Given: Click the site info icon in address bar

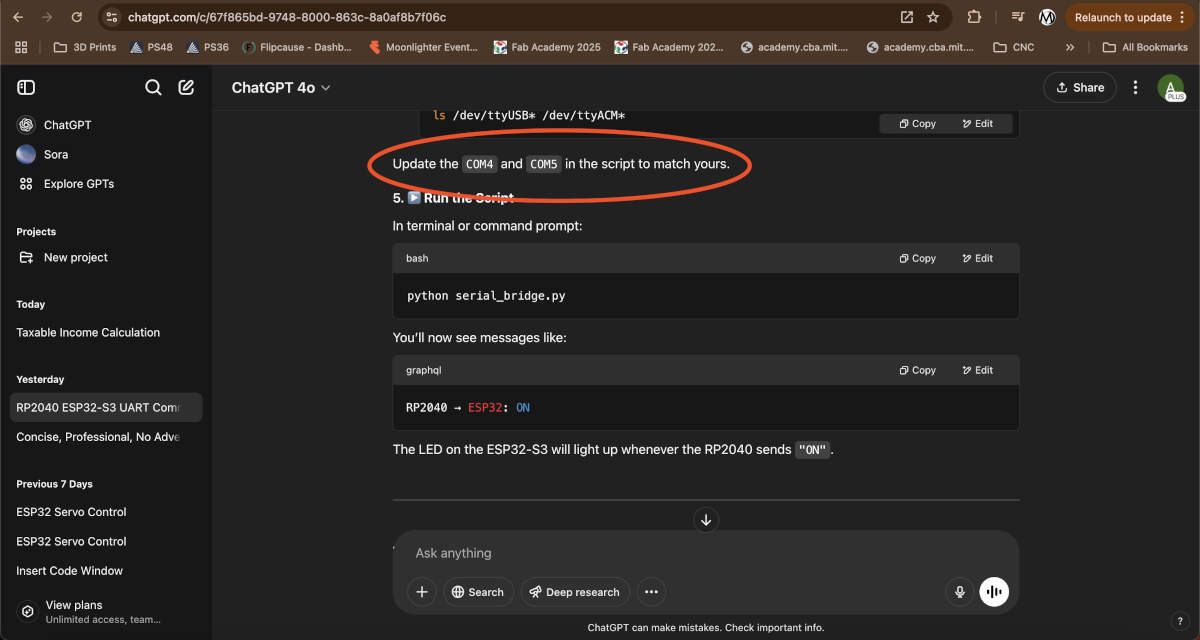Looking at the screenshot, I should 112,17.
